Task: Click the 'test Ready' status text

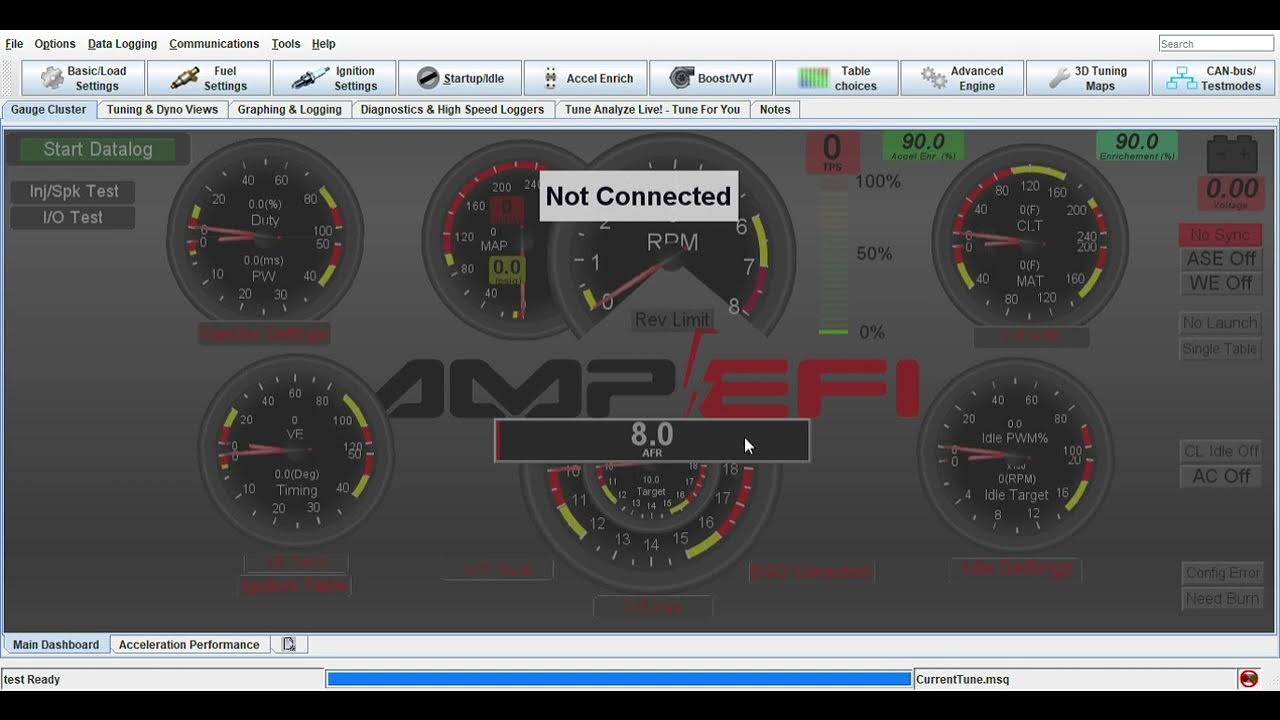Action: coord(32,679)
